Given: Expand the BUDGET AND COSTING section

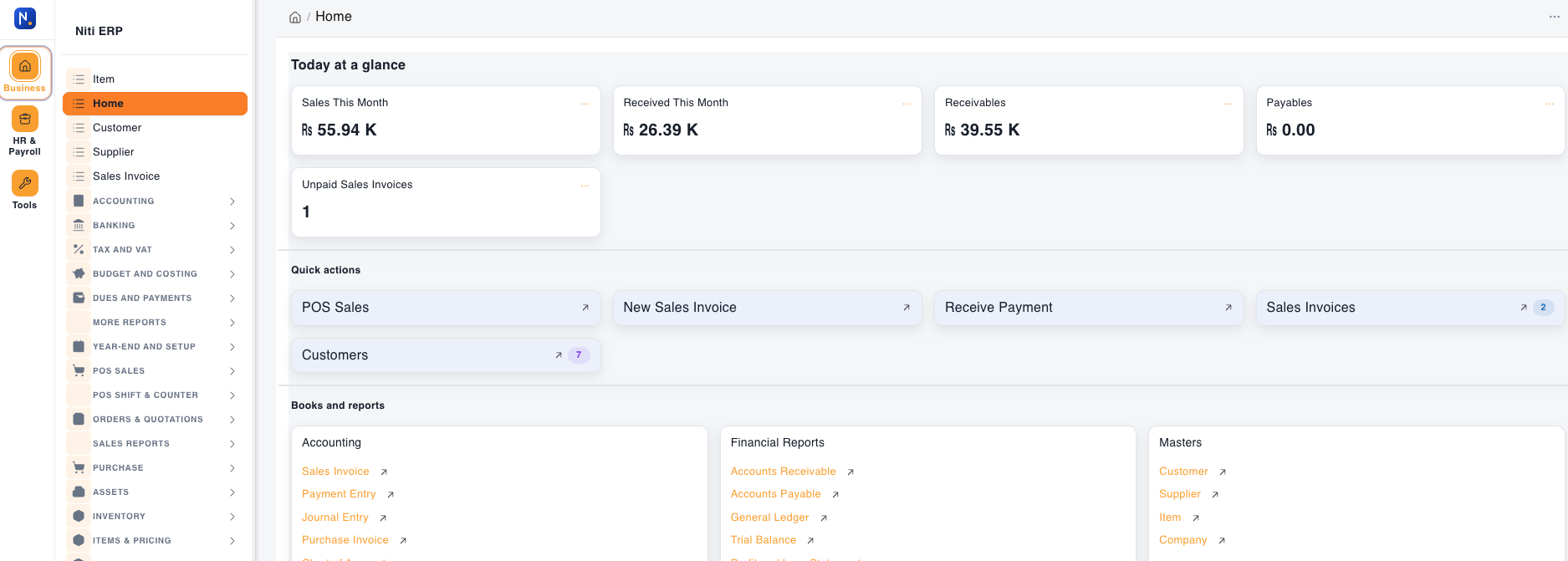Looking at the screenshot, I should coord(156,273).
